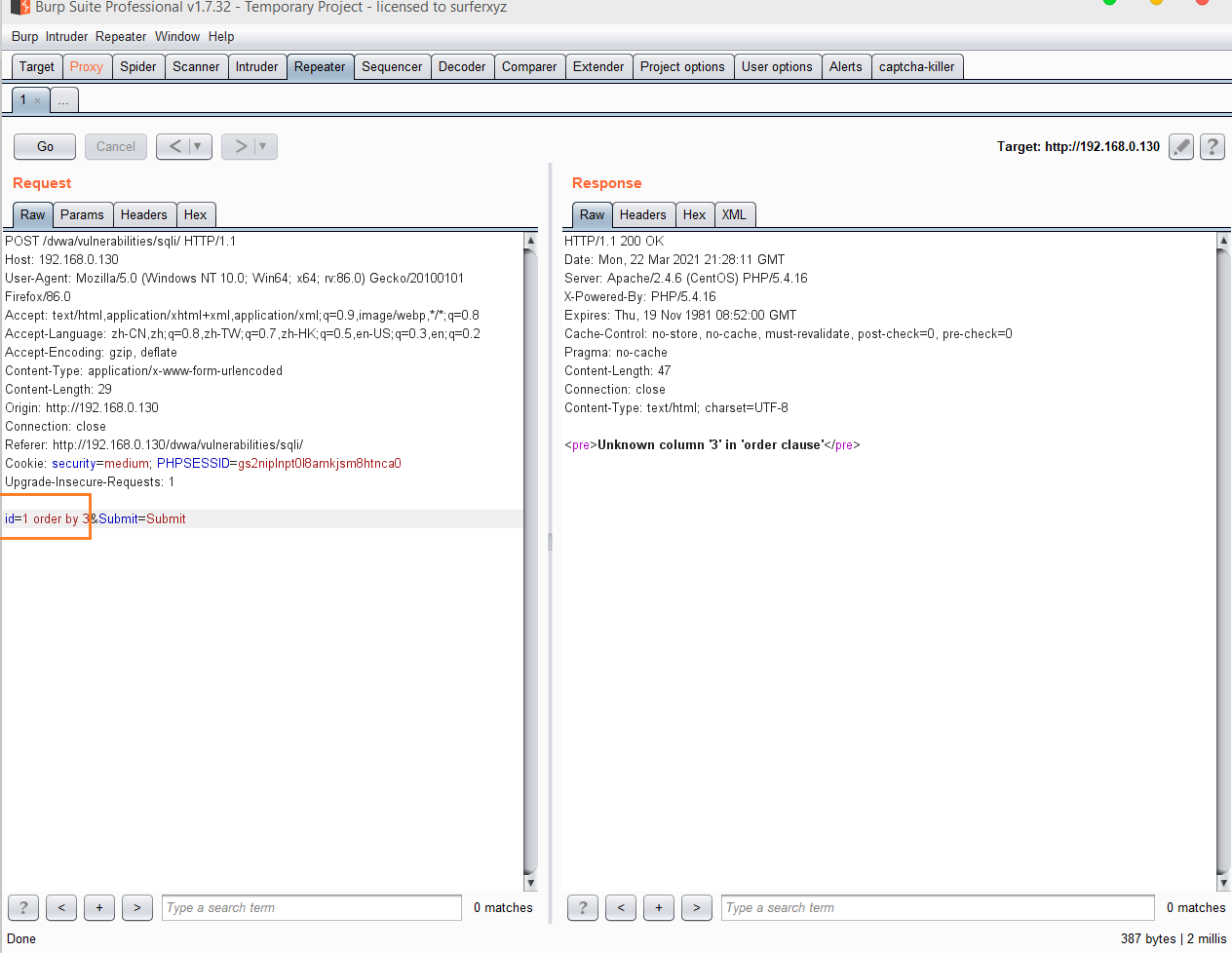Select the Repeater tool tab
The width and height of the screenshot is (1232, 953).
click(320, 66)
